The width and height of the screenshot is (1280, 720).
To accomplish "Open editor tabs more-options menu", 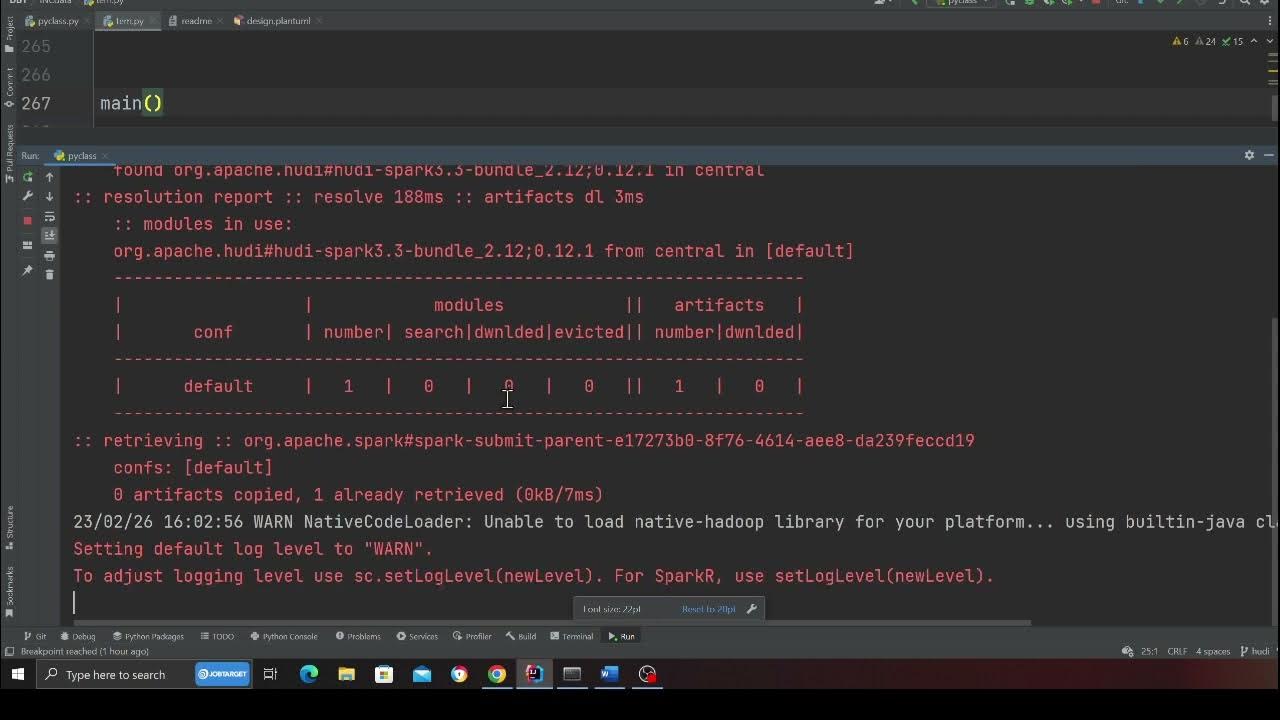I will (x=1268, y=21).
